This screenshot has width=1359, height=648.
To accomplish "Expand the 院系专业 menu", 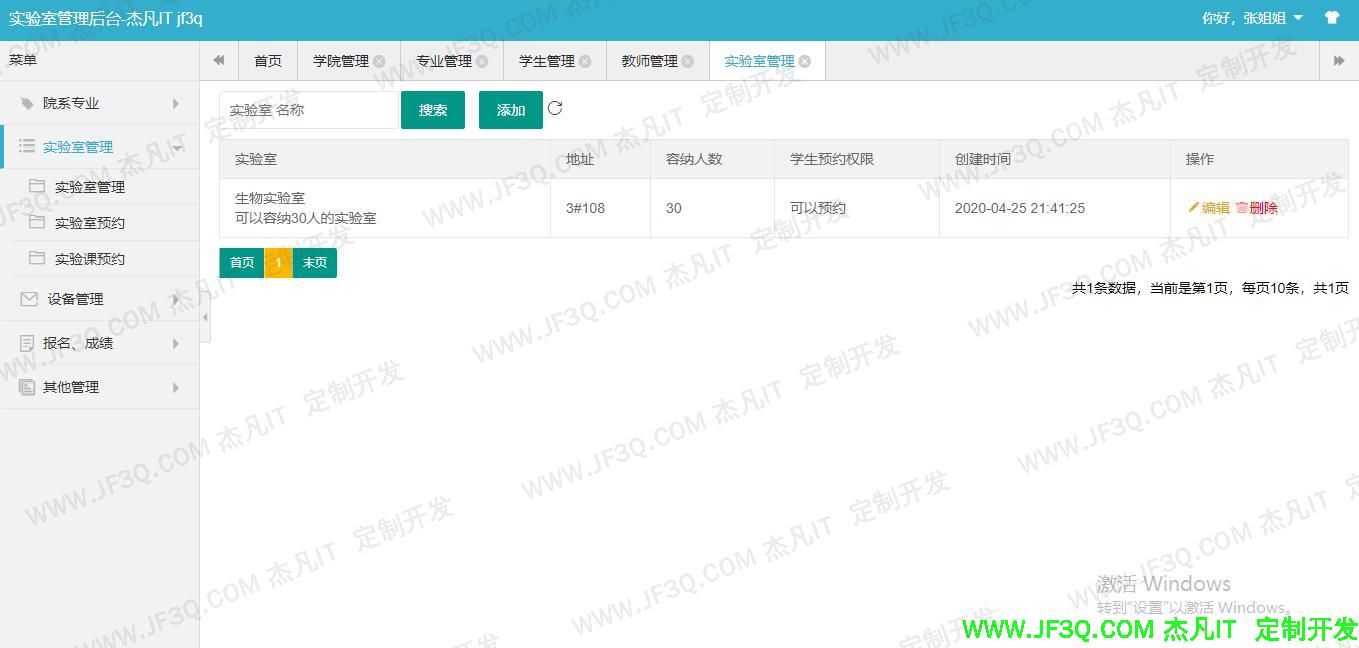I will coord(100,103).
